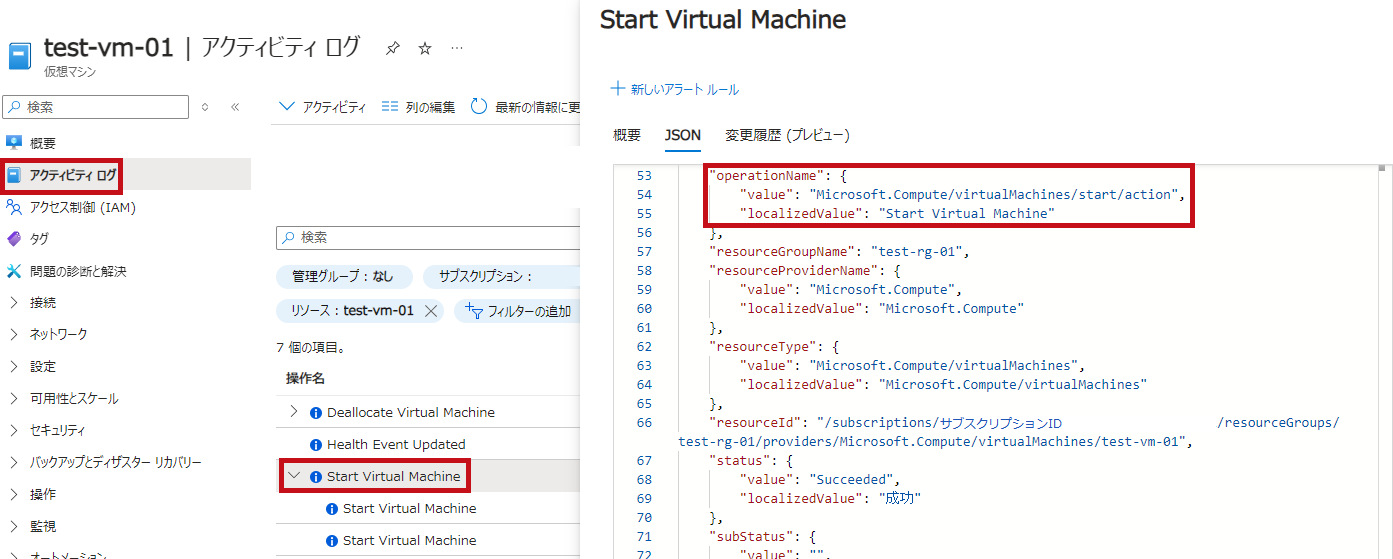Click the 操作名 column header
The height and width of the screenshot is (559, 1393).
pos(305,378)
